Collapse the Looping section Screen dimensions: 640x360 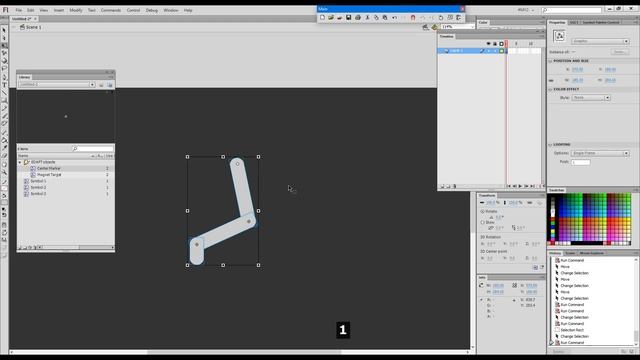550,144
